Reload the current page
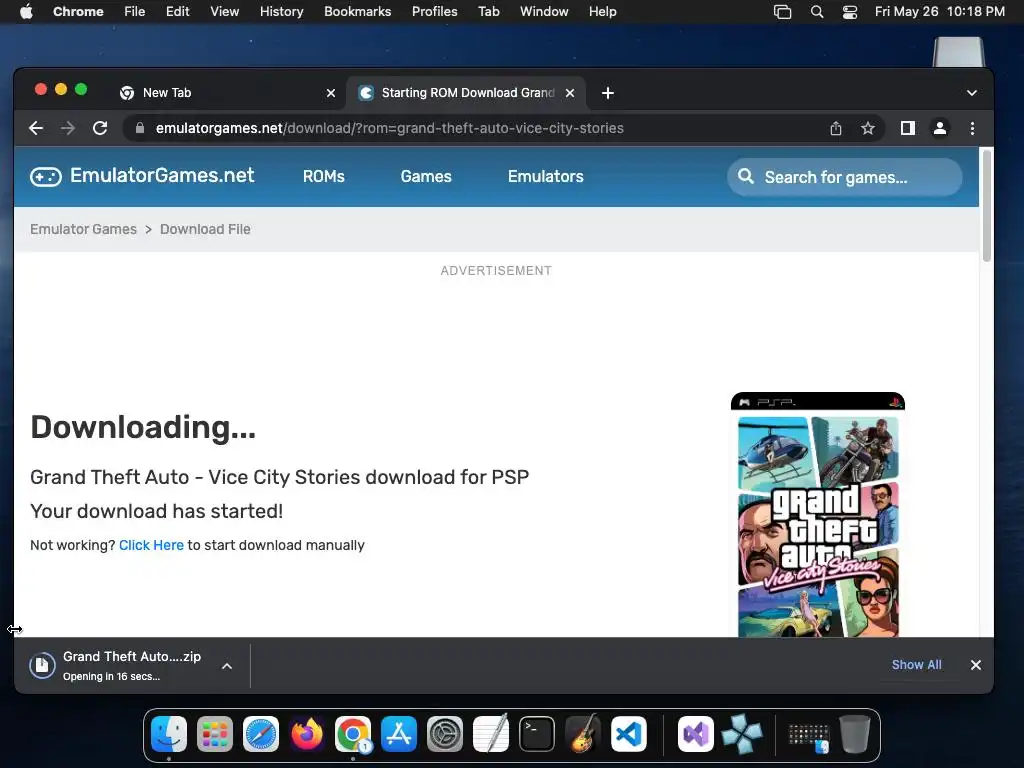 pyautogui.click(x=100, y=128)
